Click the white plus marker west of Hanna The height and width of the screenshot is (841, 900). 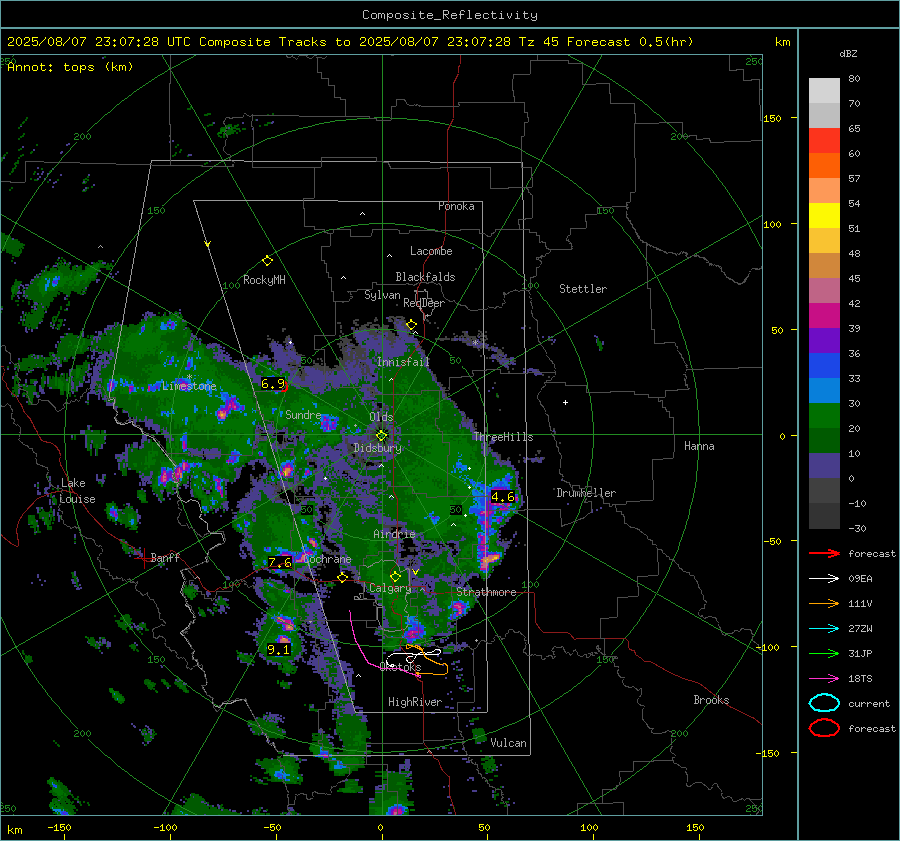565,402
